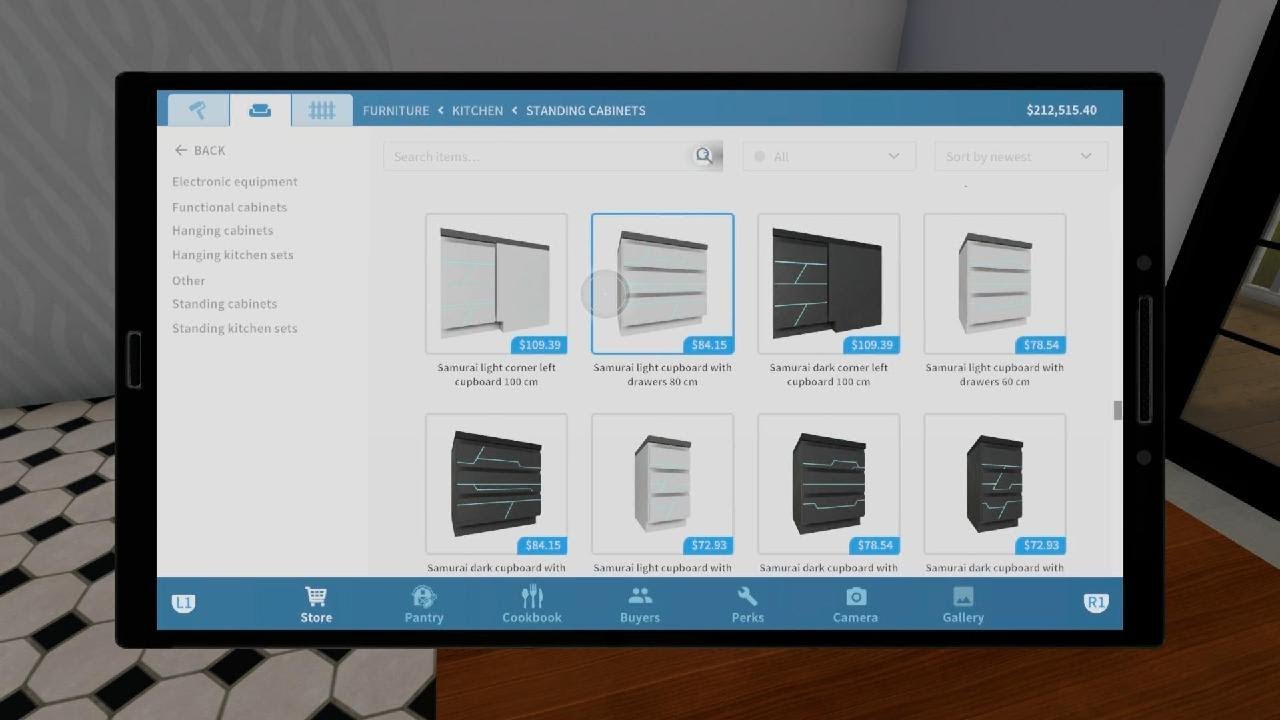Select Hanging cabinets category
The height and width of the screenshot is (720, 1280).
pos(222,231)
